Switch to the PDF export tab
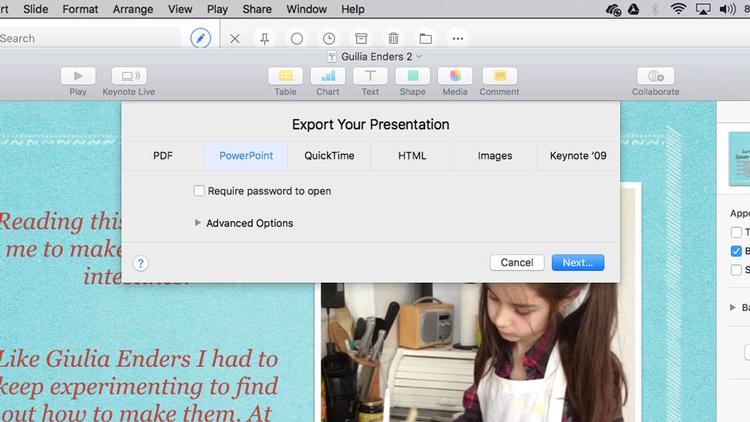The image size is (750, 422). coord(163,156)
